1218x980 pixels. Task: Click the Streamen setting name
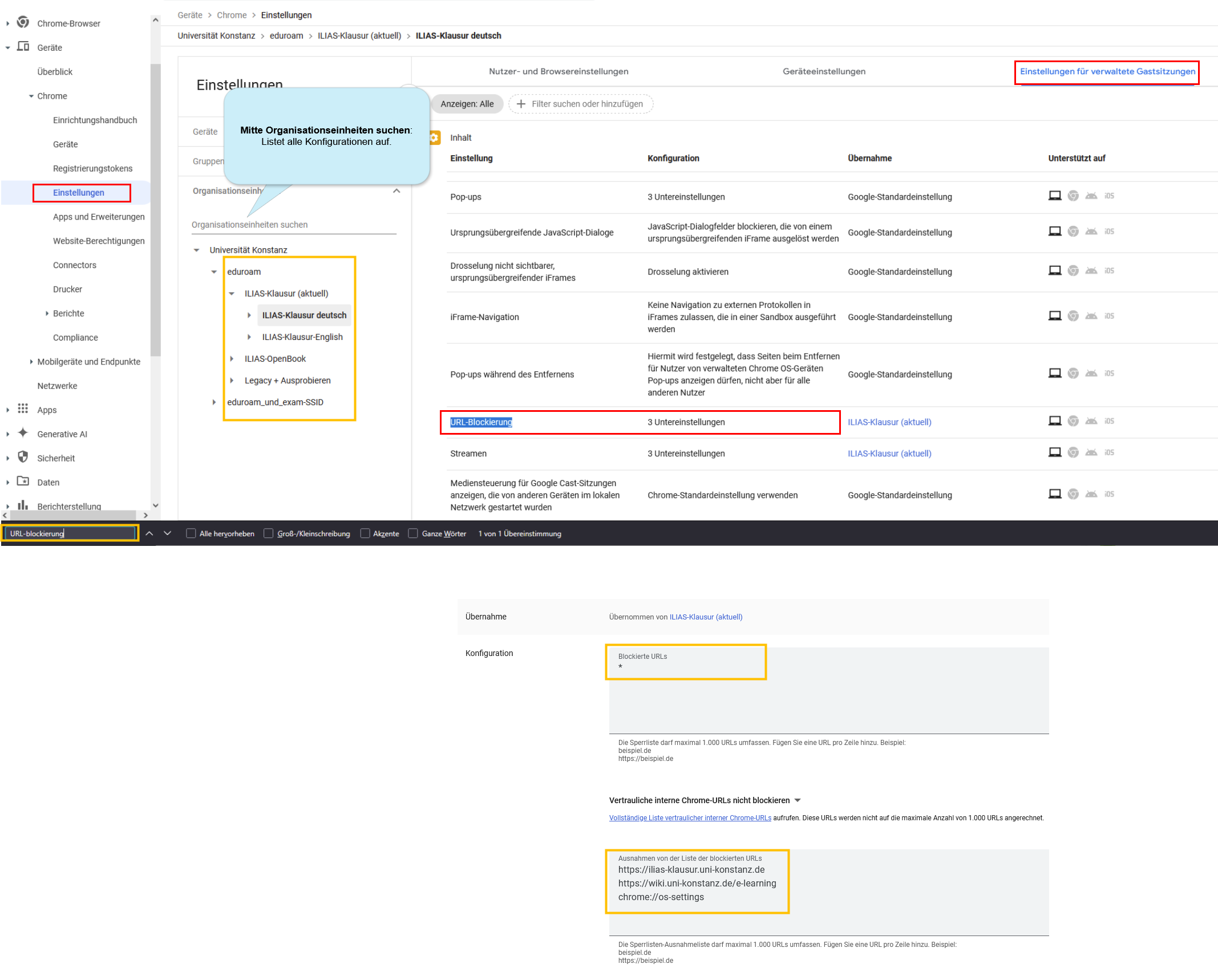point(468,453)
